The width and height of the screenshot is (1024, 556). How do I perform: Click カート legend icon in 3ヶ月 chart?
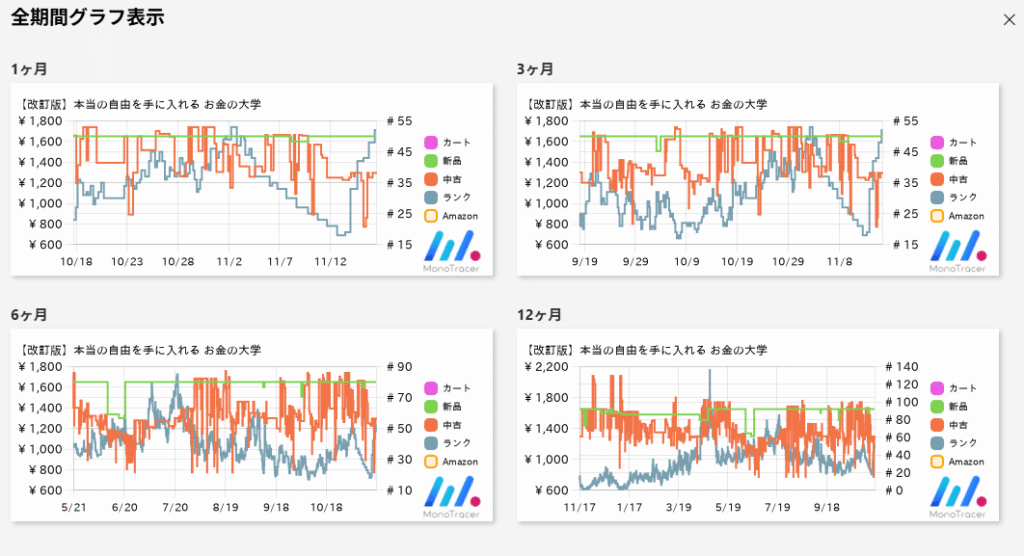pyautogui.click(x=937, y=142)
